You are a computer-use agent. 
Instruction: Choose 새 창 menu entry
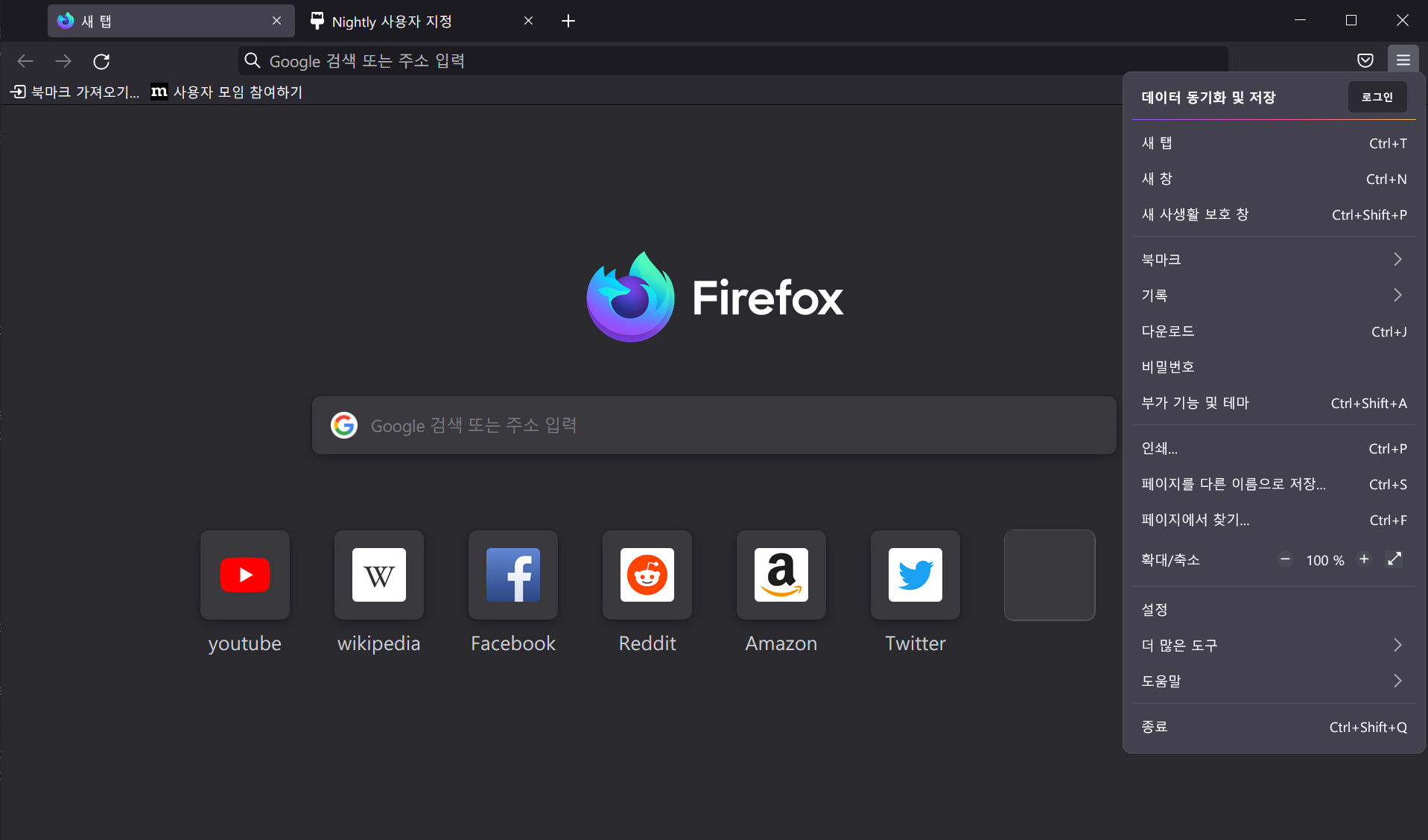point(1274,179)
